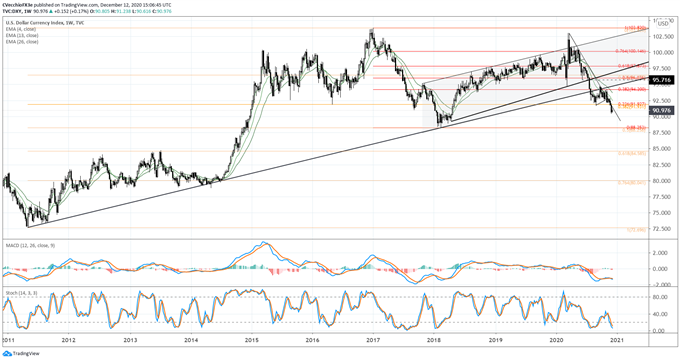Click the 2014 label on time axis

[x=191, y=340]
